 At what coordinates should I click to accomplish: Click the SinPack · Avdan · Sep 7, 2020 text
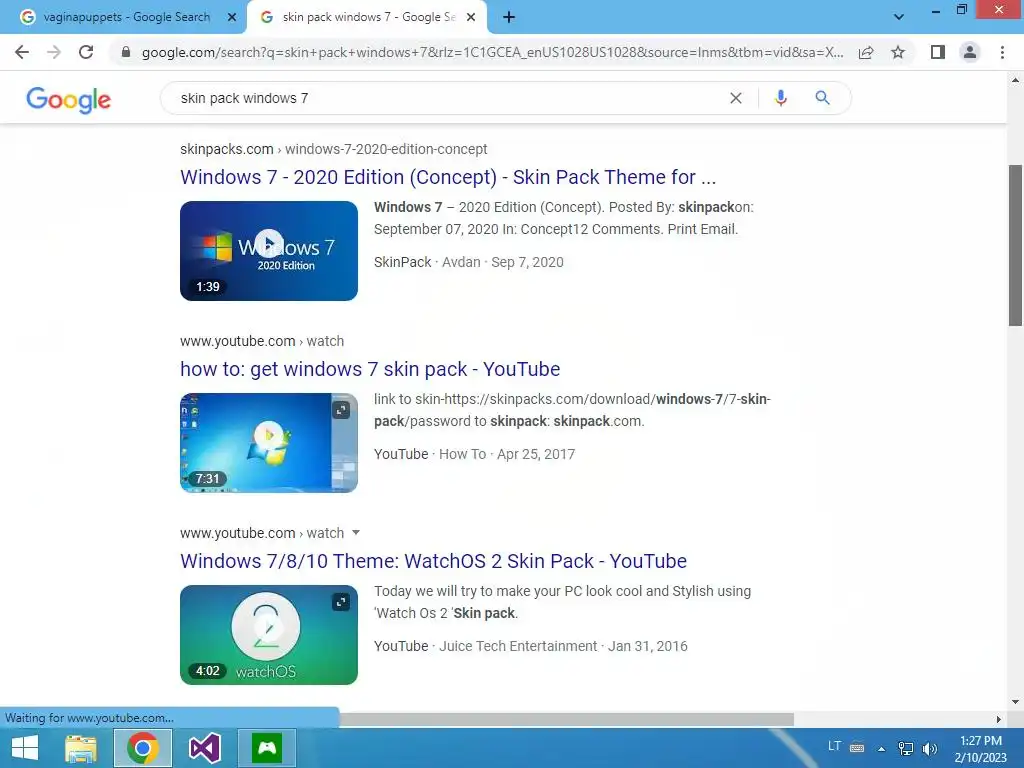[468, 262]
